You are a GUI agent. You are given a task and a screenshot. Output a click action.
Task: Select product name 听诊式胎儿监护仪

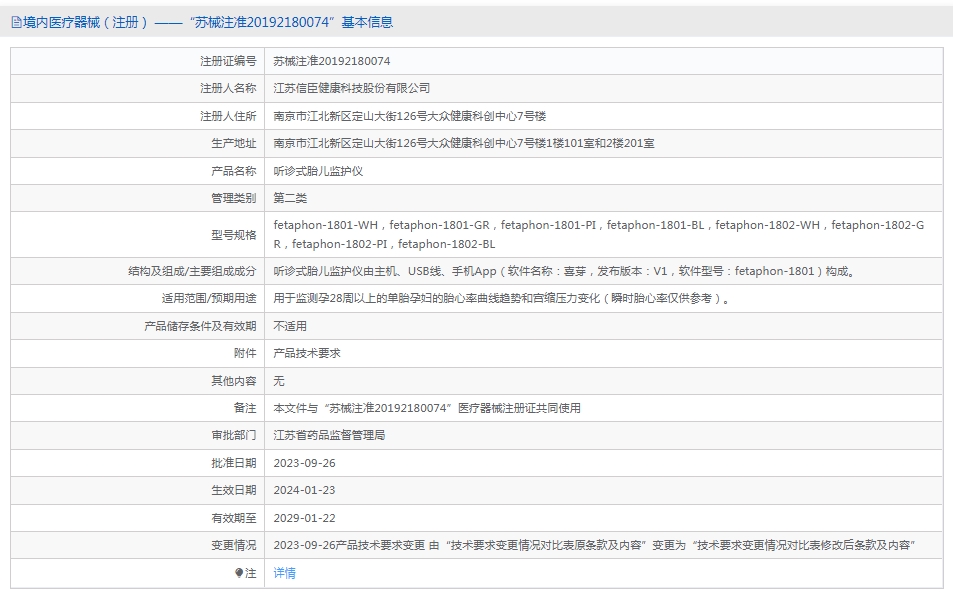pos(318,171)
